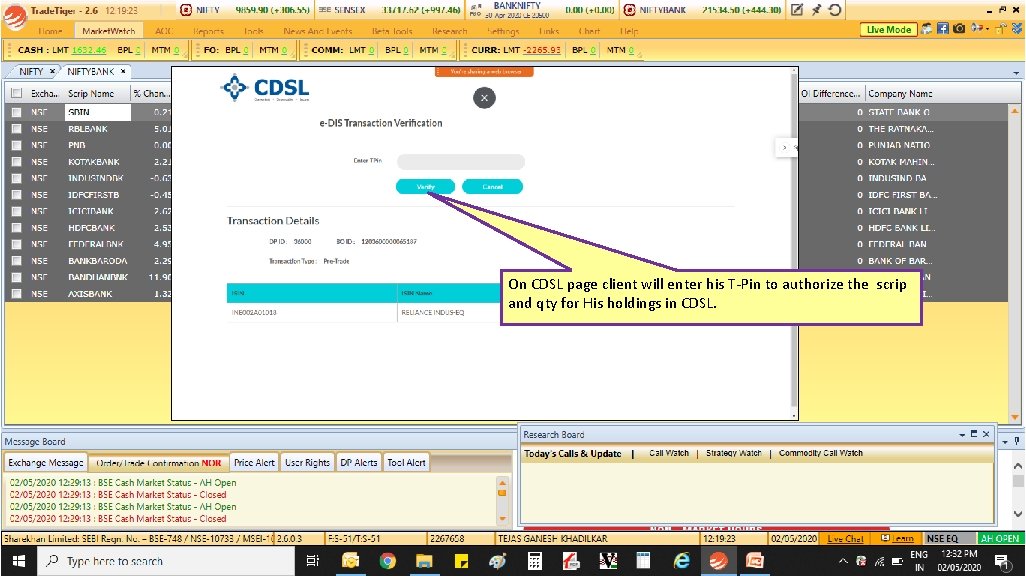
Task: Click the Outlook taskbar icon
Action: click(351, 561)
